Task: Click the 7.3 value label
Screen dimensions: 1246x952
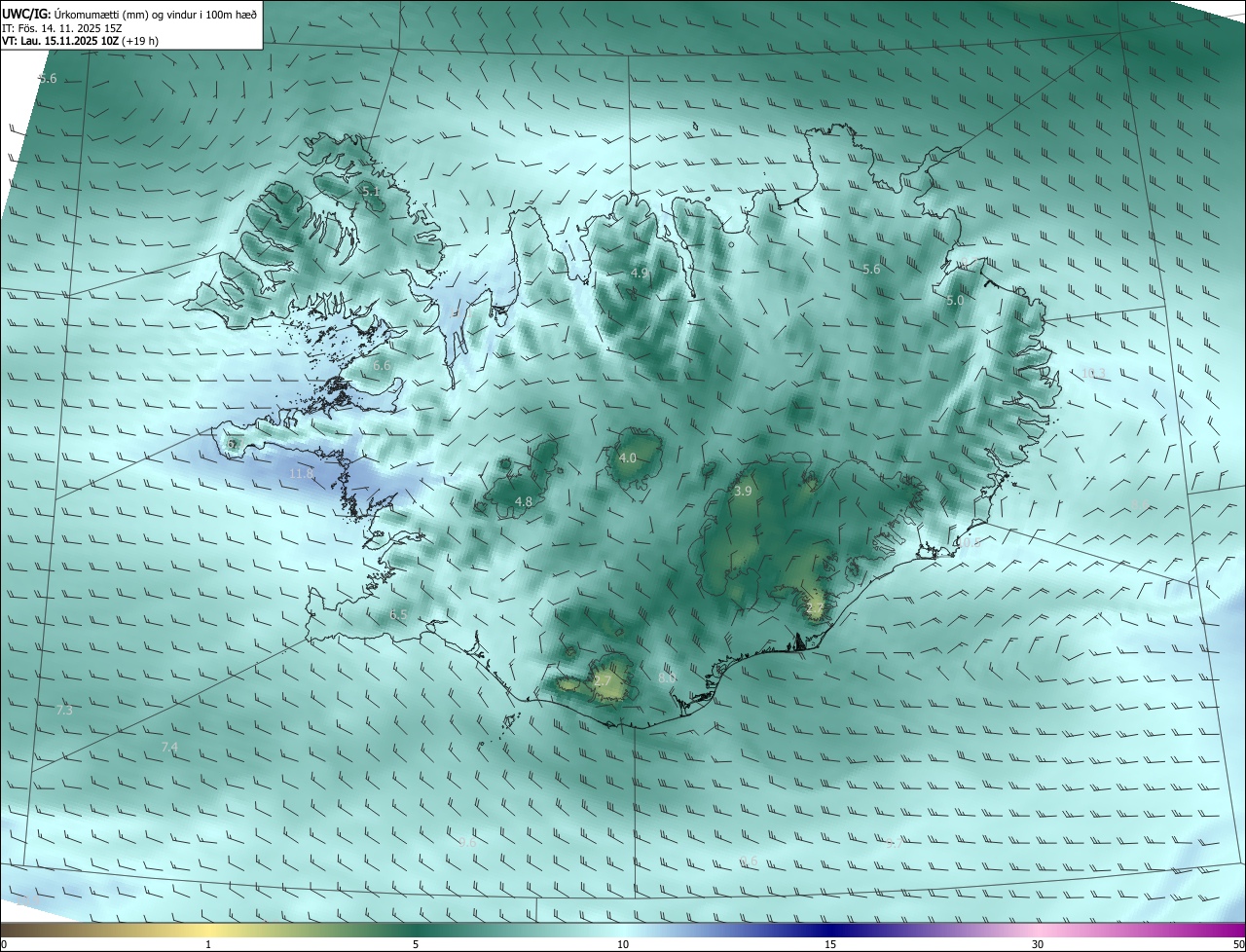Action: point(64,711)
